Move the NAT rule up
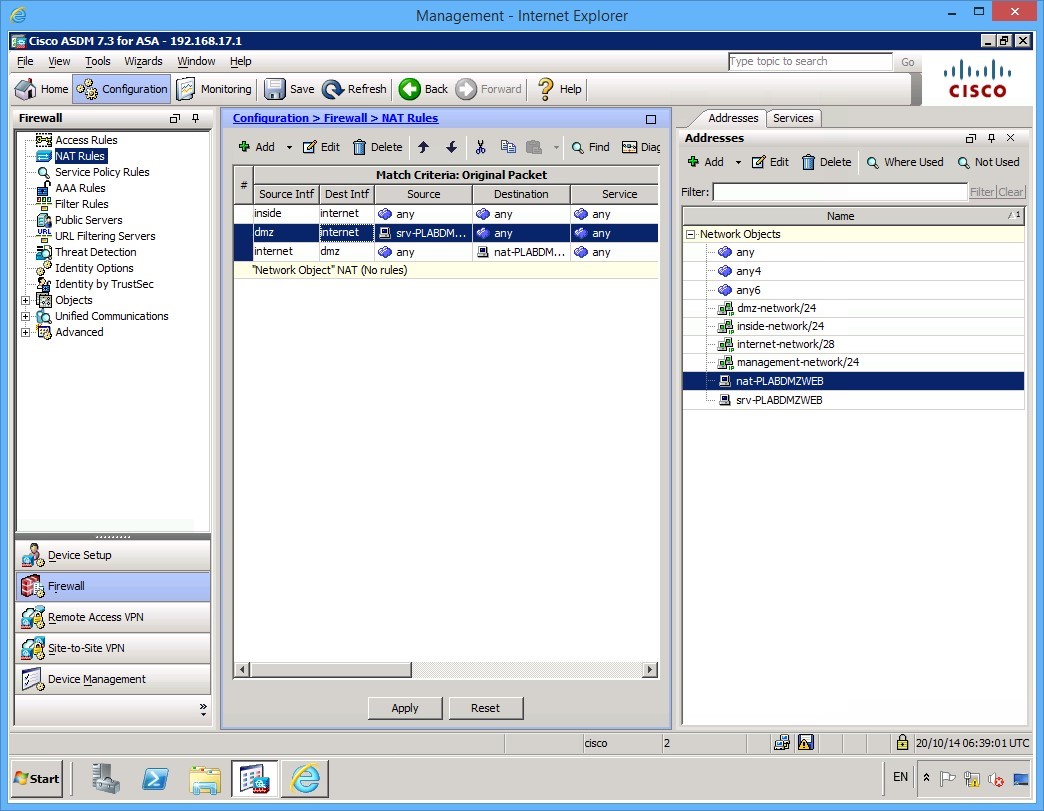 [x=422, y=147]
